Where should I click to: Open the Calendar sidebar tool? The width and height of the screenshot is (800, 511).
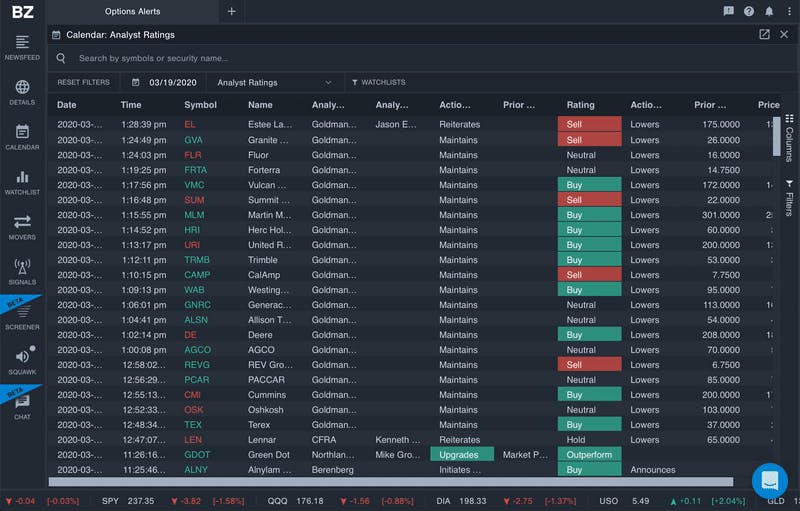[x=22, y=137]
